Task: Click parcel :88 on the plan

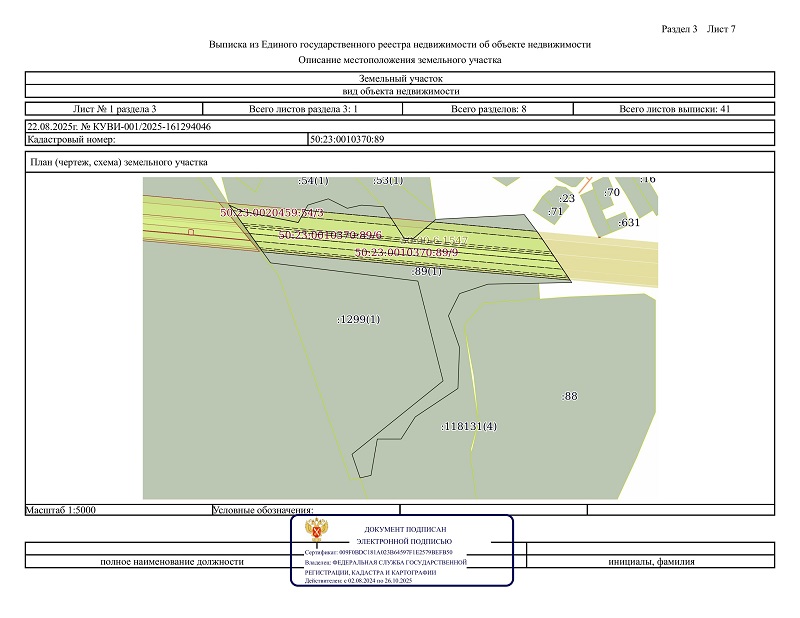Action: (569, 396)
